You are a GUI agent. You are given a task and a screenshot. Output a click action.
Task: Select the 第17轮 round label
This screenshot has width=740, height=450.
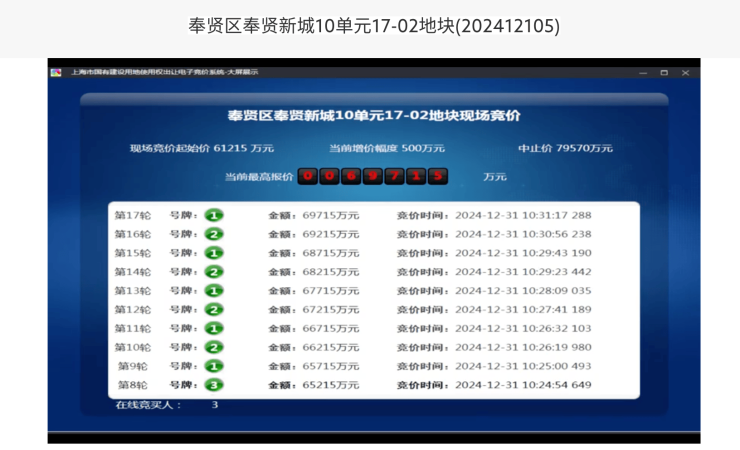tap(133, 216)
